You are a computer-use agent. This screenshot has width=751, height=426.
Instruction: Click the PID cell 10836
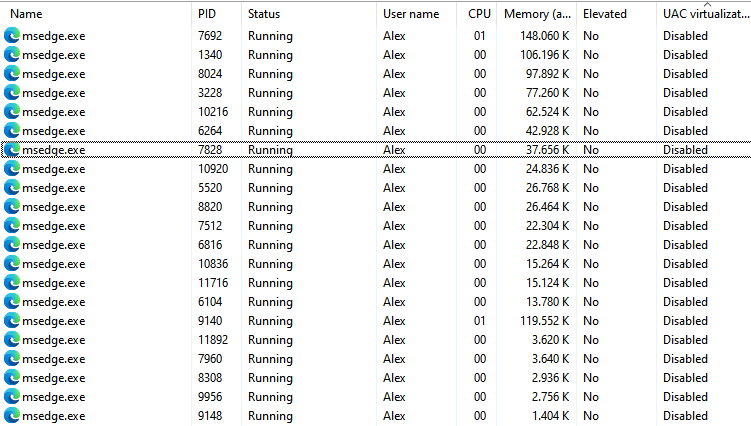pyautogui.click(x=213, y=264)
